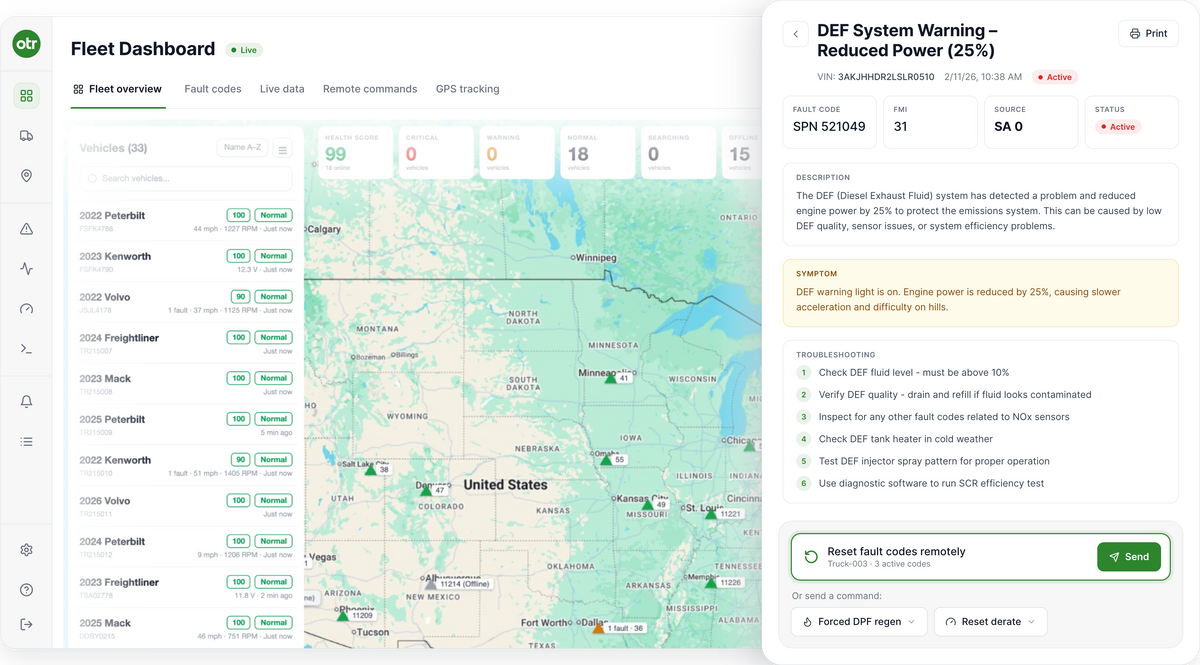Select the 2022 Volvo vehicle row

(x=186, y=303)
